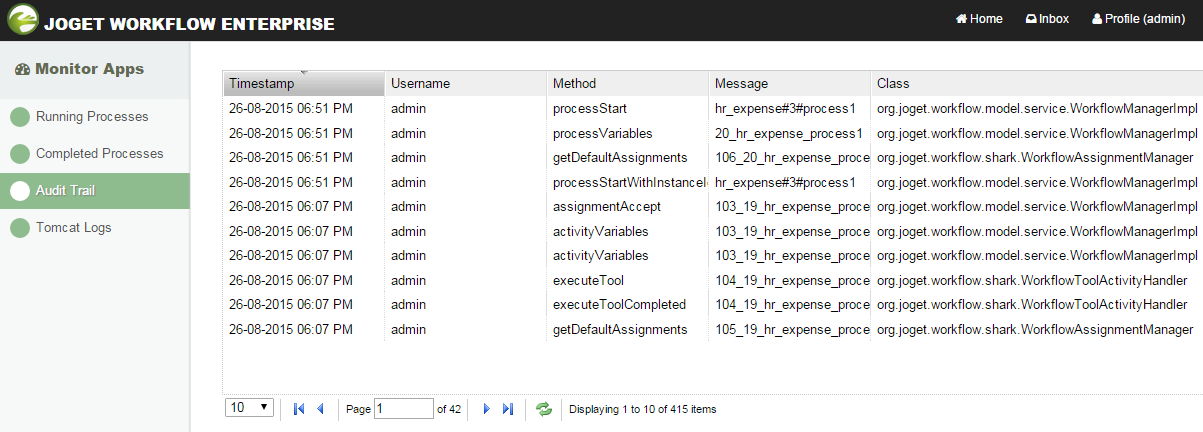The image size is (1203, 432).
Task: Open the Inbox link
Action: (x=1046, y=19)
